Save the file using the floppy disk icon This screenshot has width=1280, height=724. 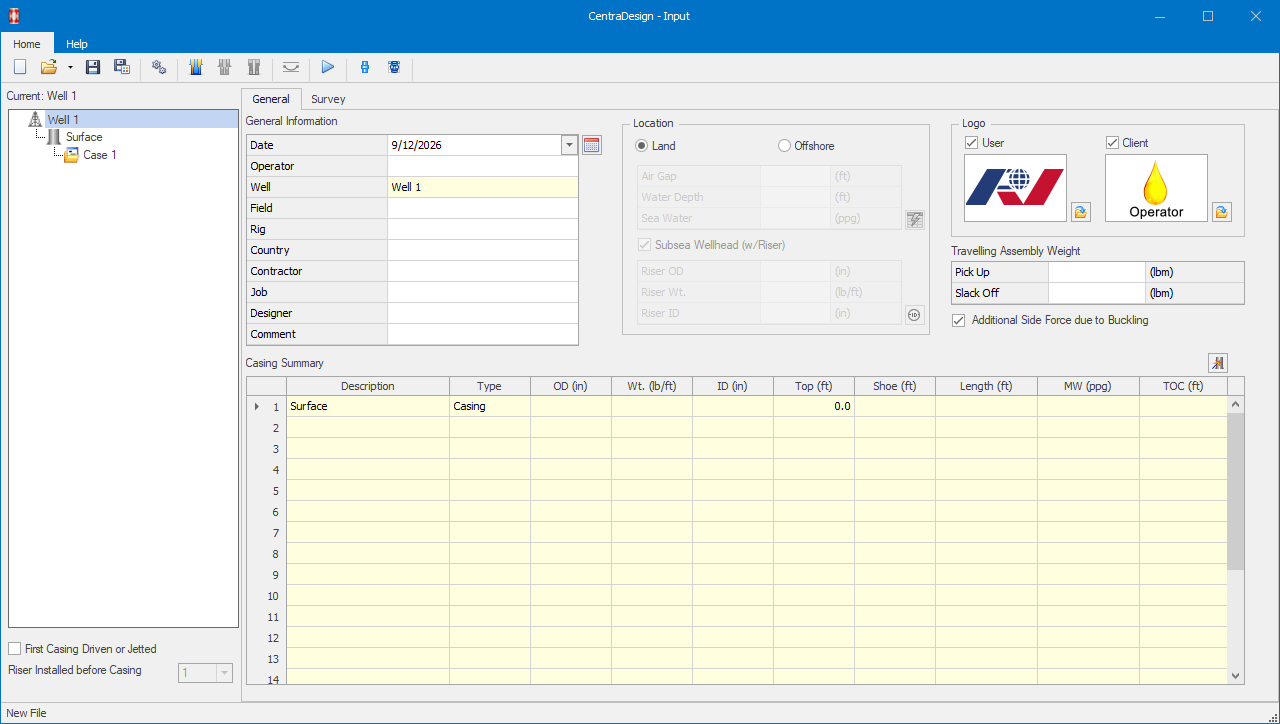pyautogui.click(x=93, y=67)
